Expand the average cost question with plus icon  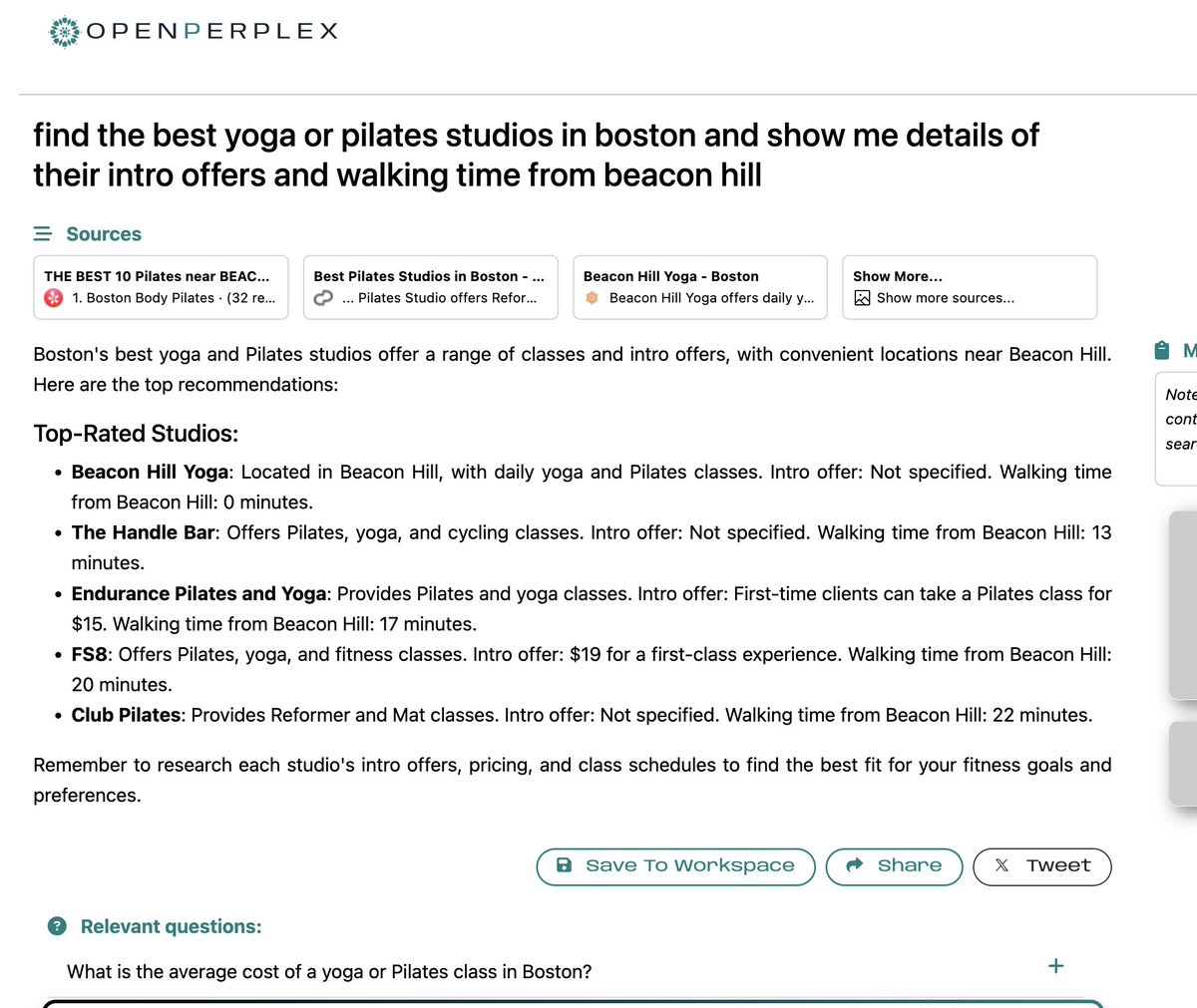(x=1056, y=966)
